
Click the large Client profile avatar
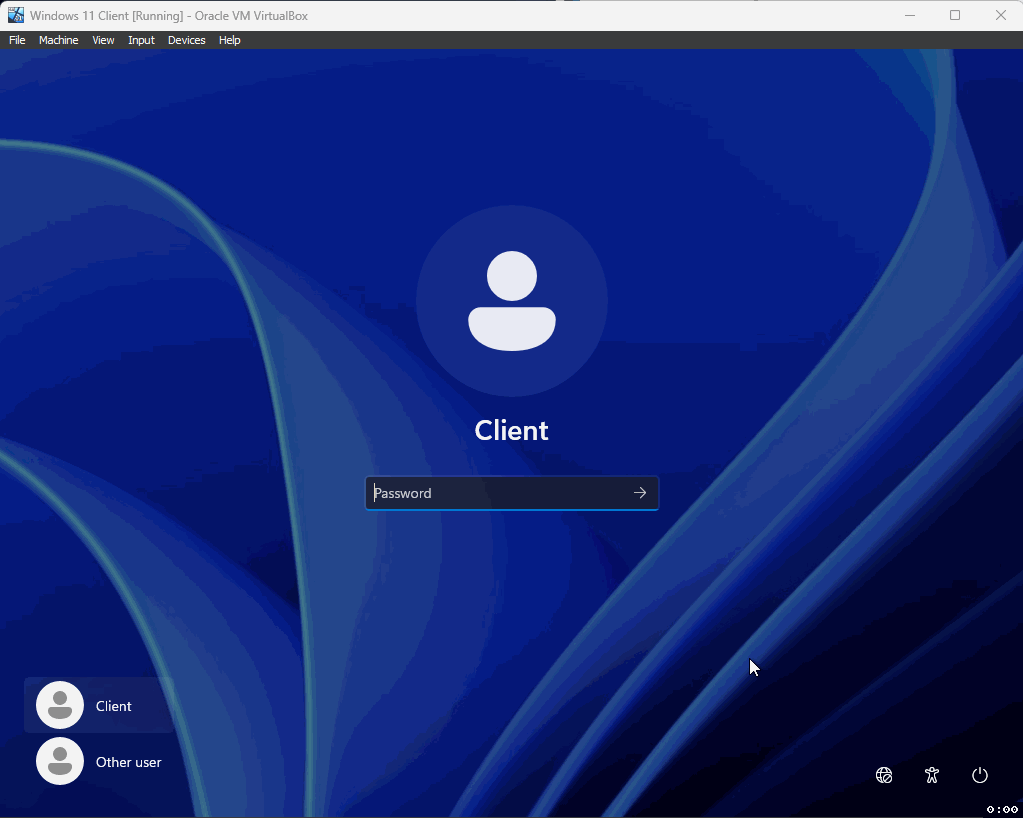[x=511, y=300]
